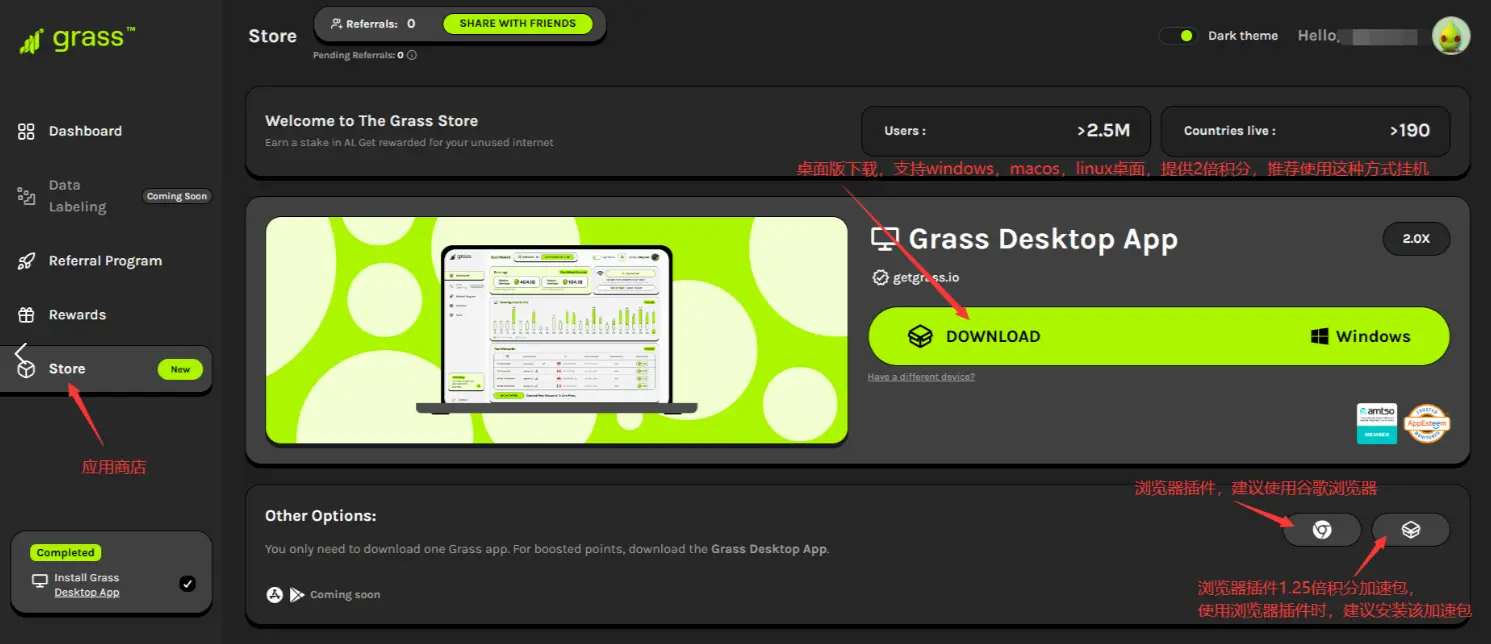
Task: Click the Google Play icon
Action: click(x=297, y=595)
